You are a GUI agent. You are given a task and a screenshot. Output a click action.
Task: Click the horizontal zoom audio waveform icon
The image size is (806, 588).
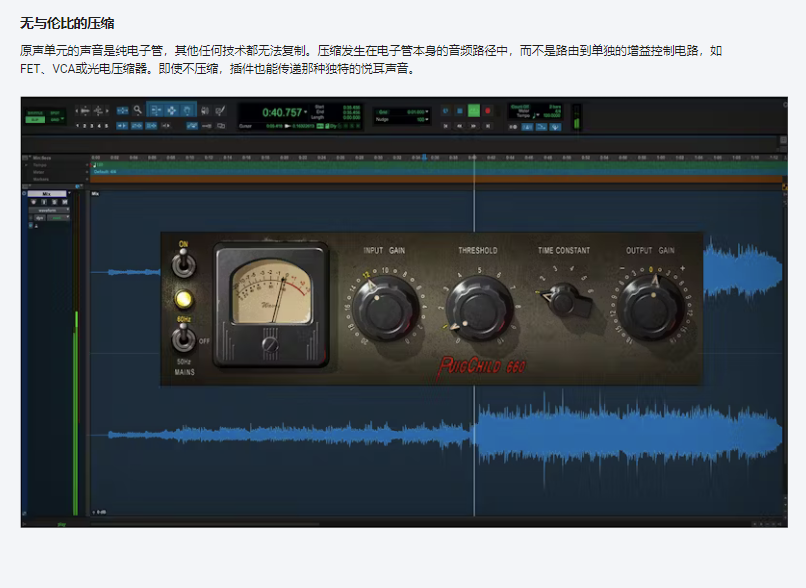(x=85, y=111)
